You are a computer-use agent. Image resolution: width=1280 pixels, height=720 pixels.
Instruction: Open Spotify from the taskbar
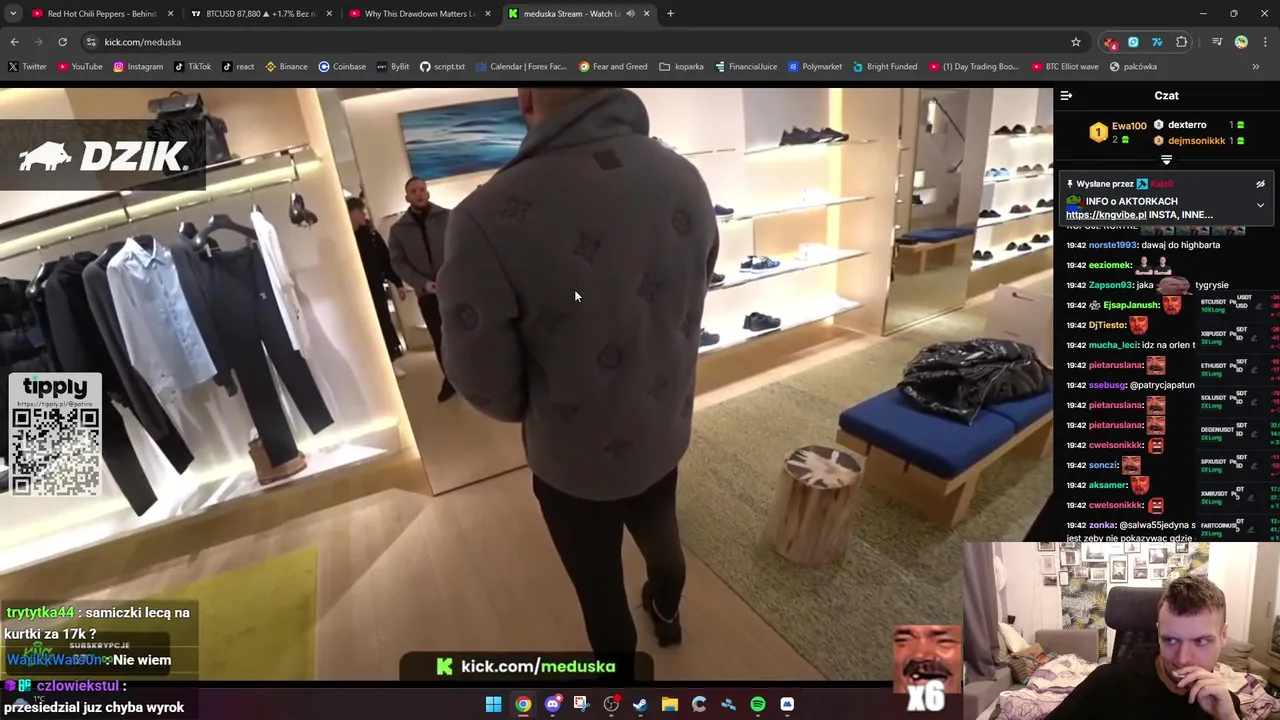pyautogui.click(x=758, y=704)
